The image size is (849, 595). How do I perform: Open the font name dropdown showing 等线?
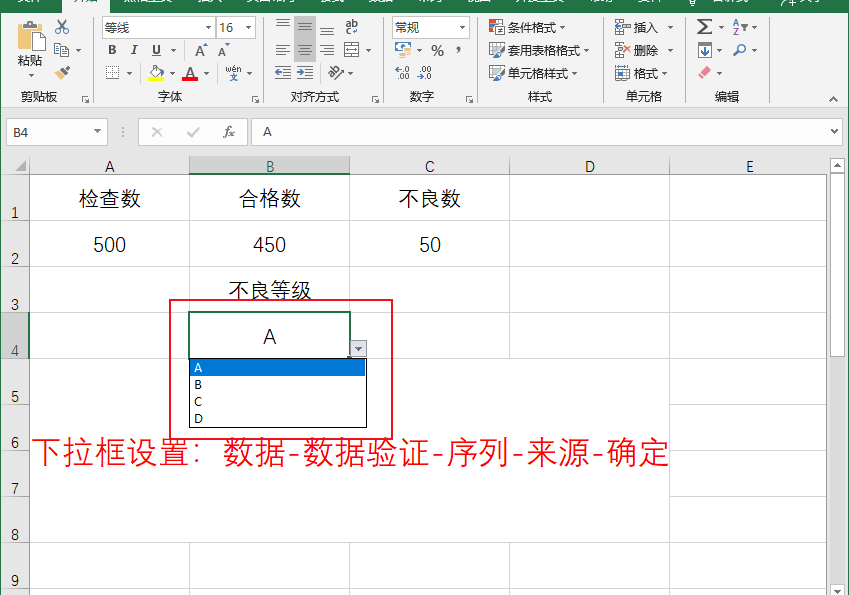155,27
